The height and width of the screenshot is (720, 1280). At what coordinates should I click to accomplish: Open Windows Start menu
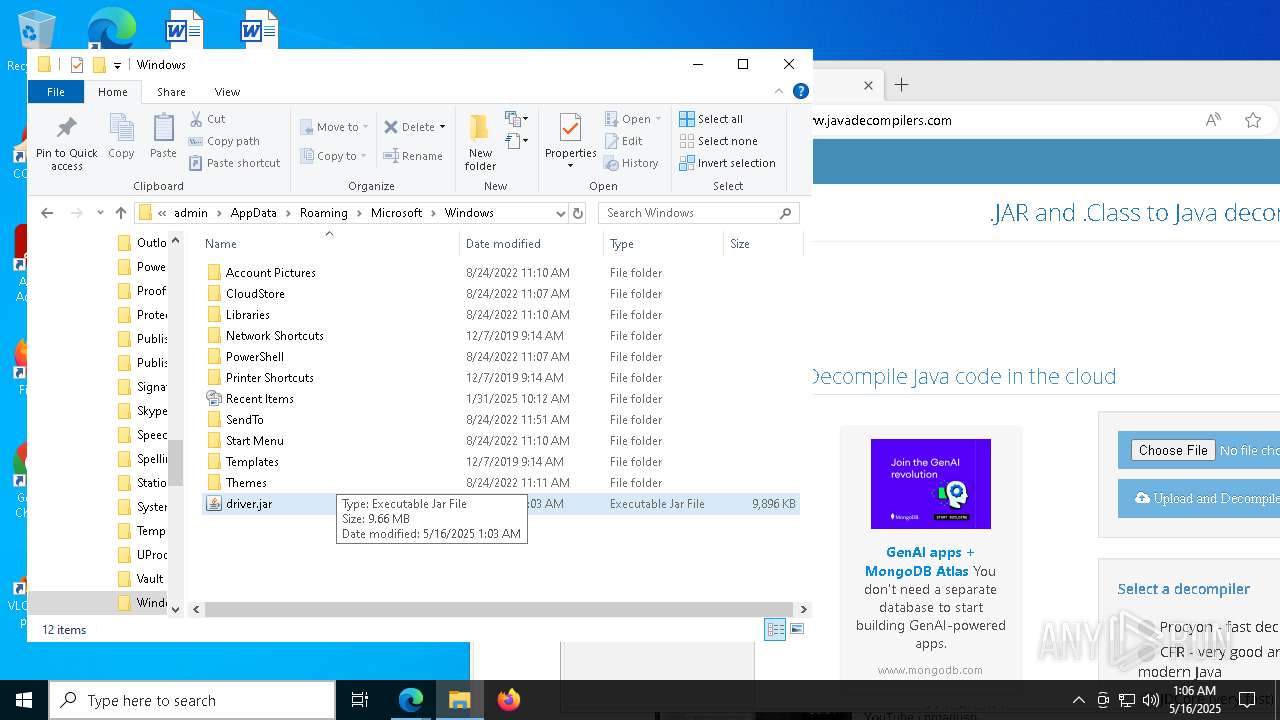24,700
